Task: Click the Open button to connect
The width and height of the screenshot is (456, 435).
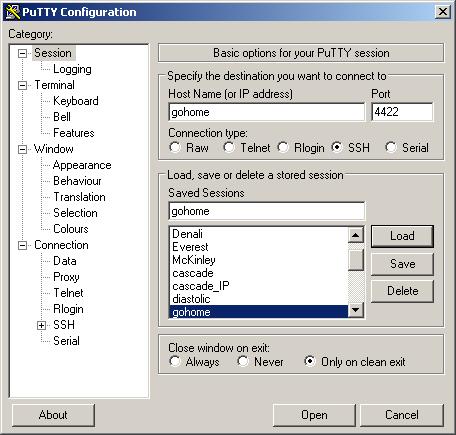Action: pyautogui.click(x=314, y=415)
